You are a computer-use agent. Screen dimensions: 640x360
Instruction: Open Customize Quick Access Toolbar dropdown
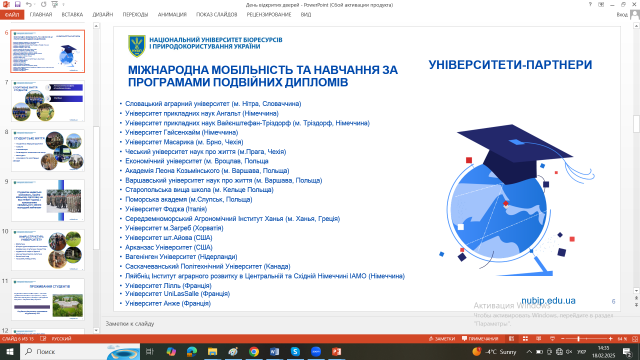[x=63, y=4]
